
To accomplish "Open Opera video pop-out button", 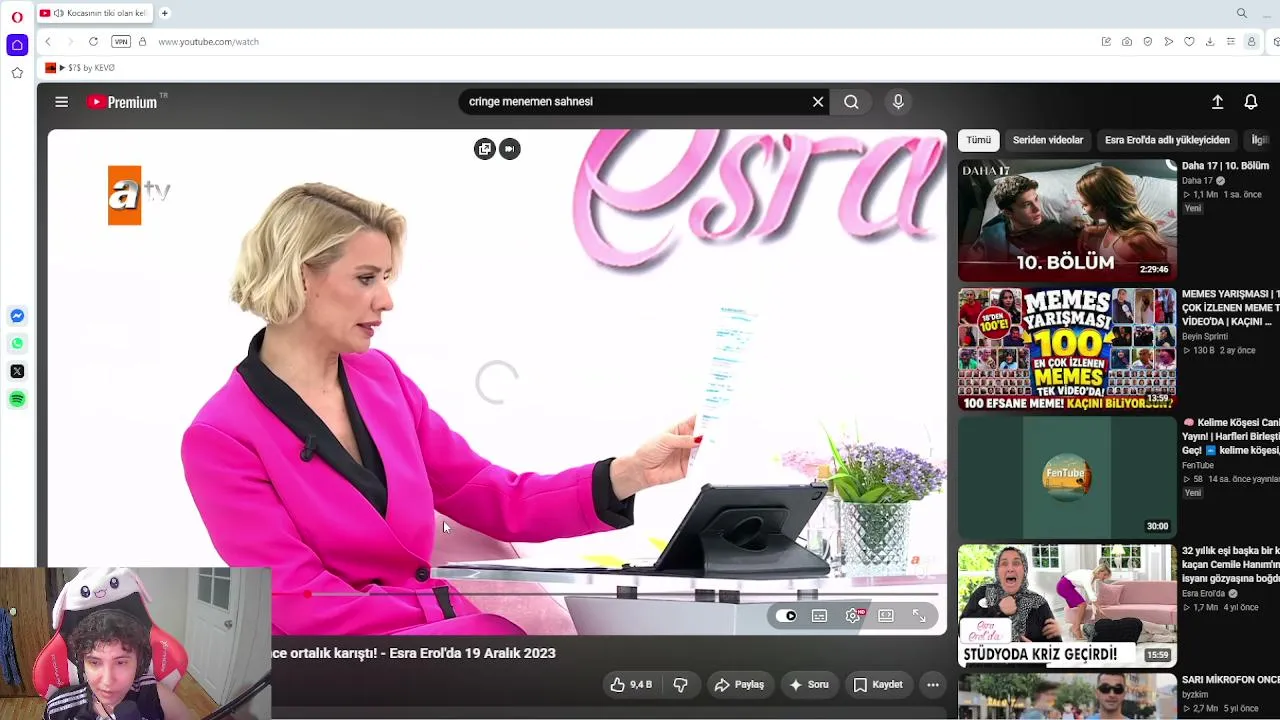I will tap(485, 149).
